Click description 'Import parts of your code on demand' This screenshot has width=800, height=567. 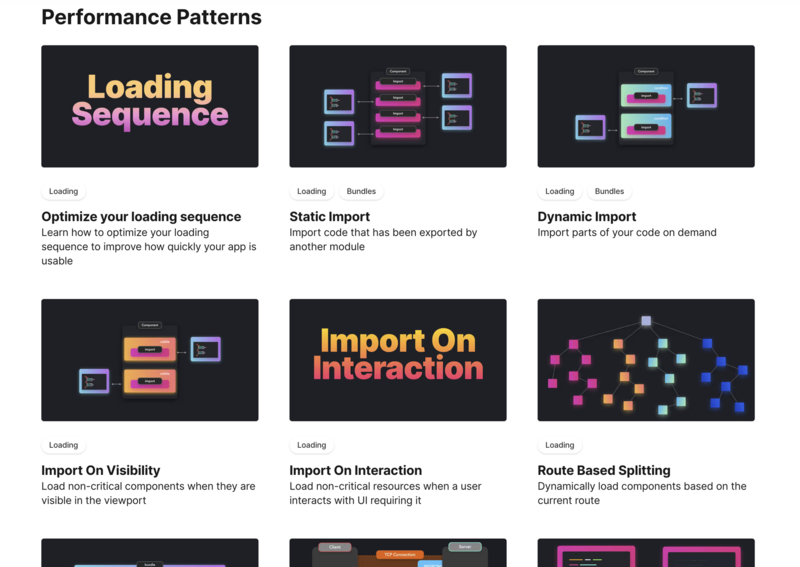click(627, 233)
